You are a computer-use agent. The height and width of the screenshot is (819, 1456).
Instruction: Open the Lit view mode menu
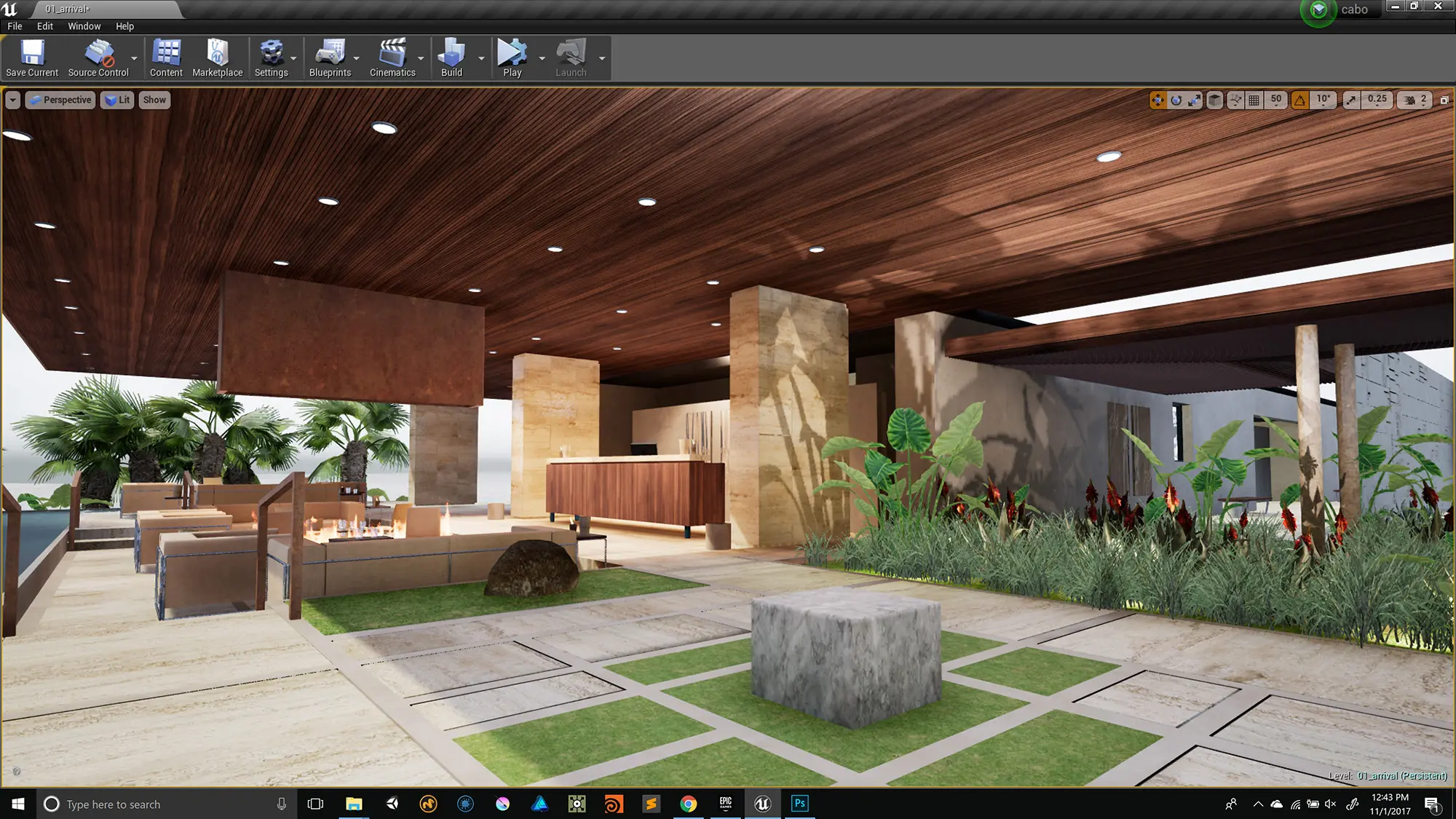tap(117, 100)
